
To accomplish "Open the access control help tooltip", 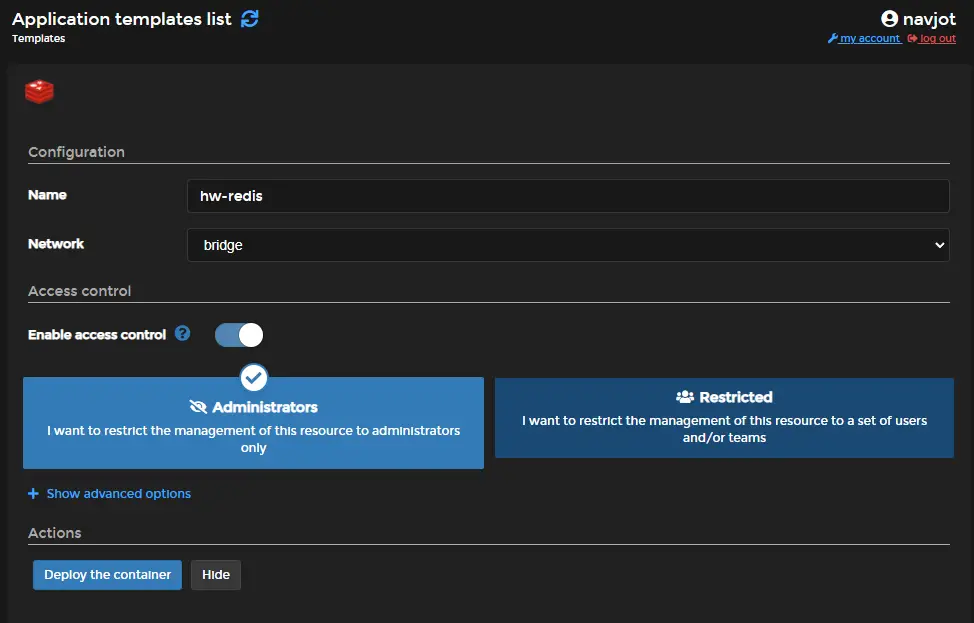I will [x=182, y=334].
